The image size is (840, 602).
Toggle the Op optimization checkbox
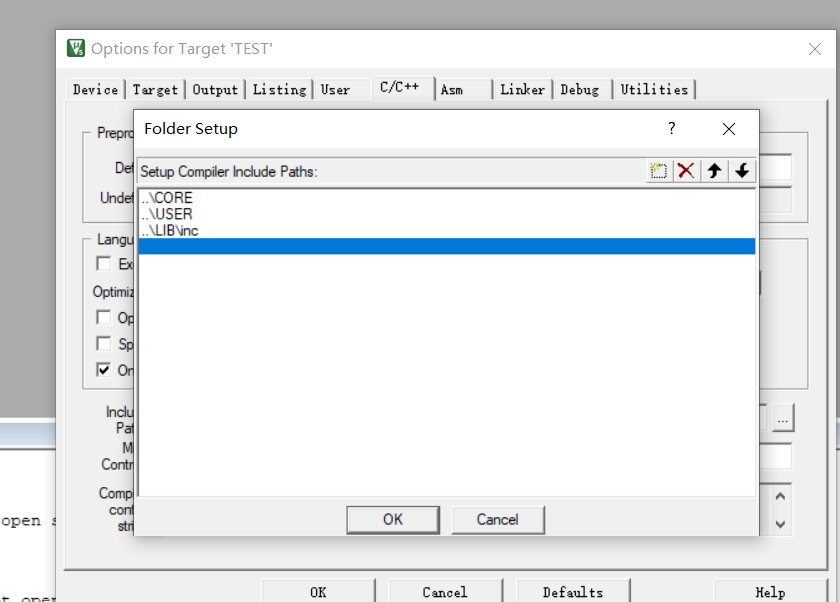[103, 317]
